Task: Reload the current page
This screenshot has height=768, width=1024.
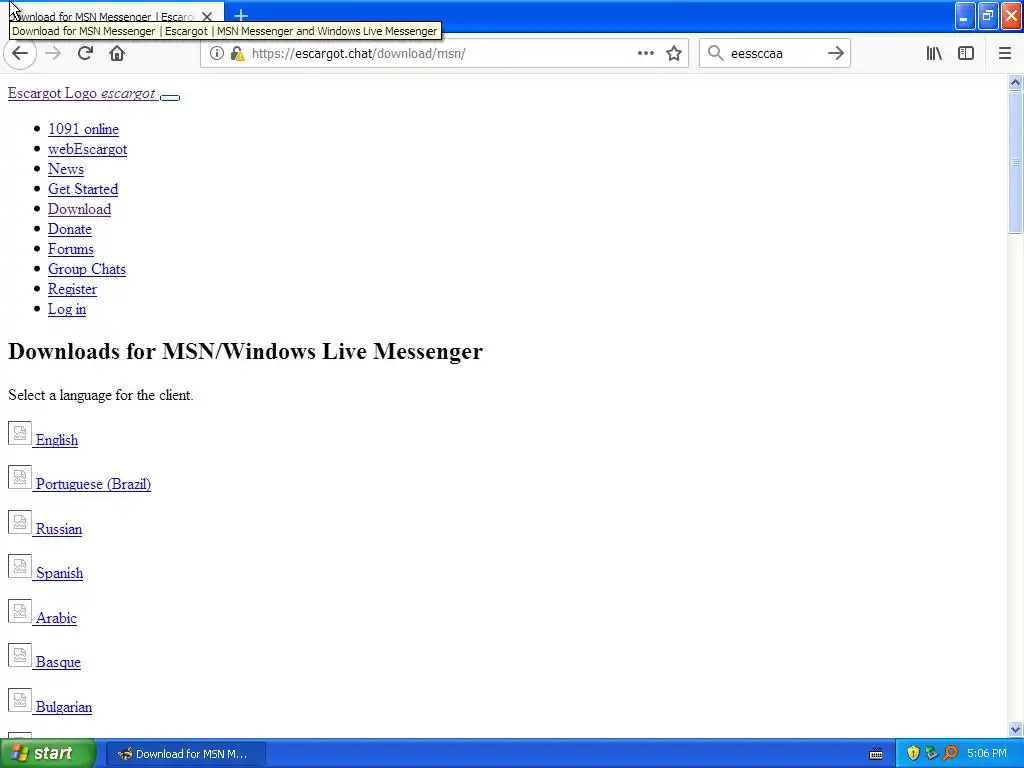Action: (x=85, y=54)
